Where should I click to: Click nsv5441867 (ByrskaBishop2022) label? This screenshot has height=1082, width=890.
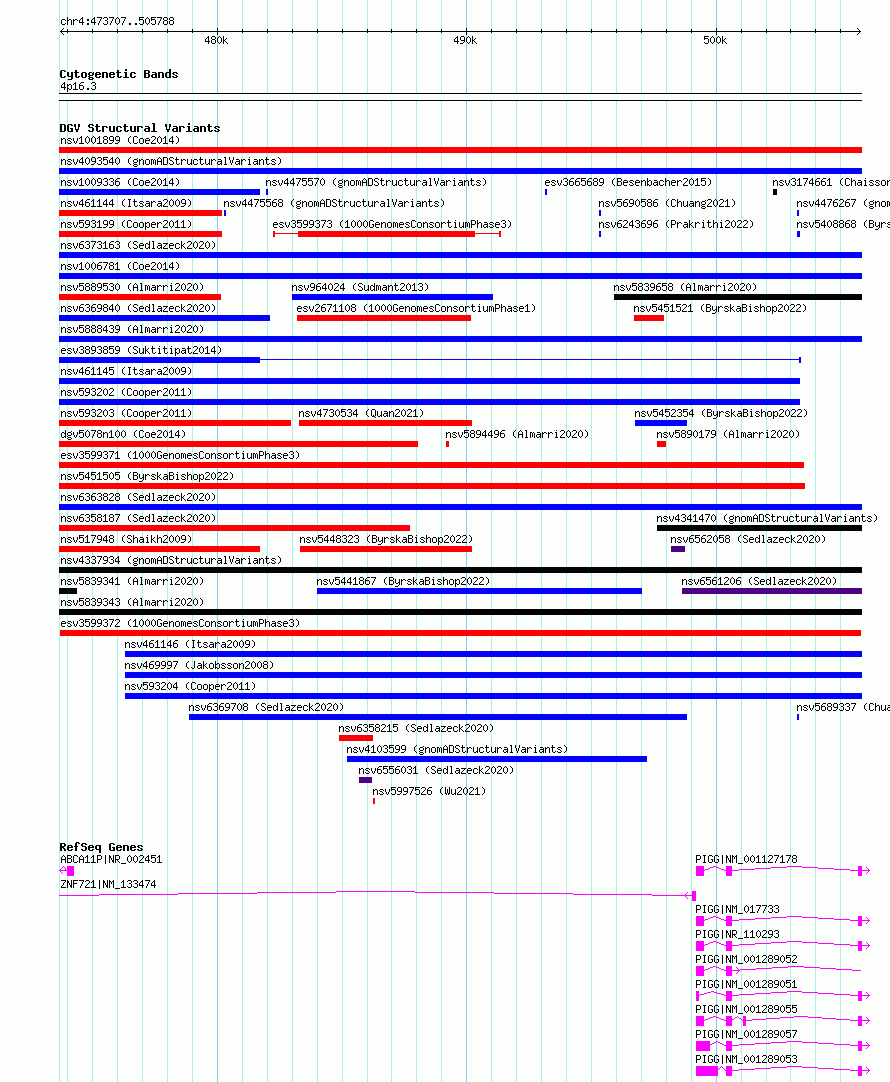pyautogui.click(x=403, y=582)
